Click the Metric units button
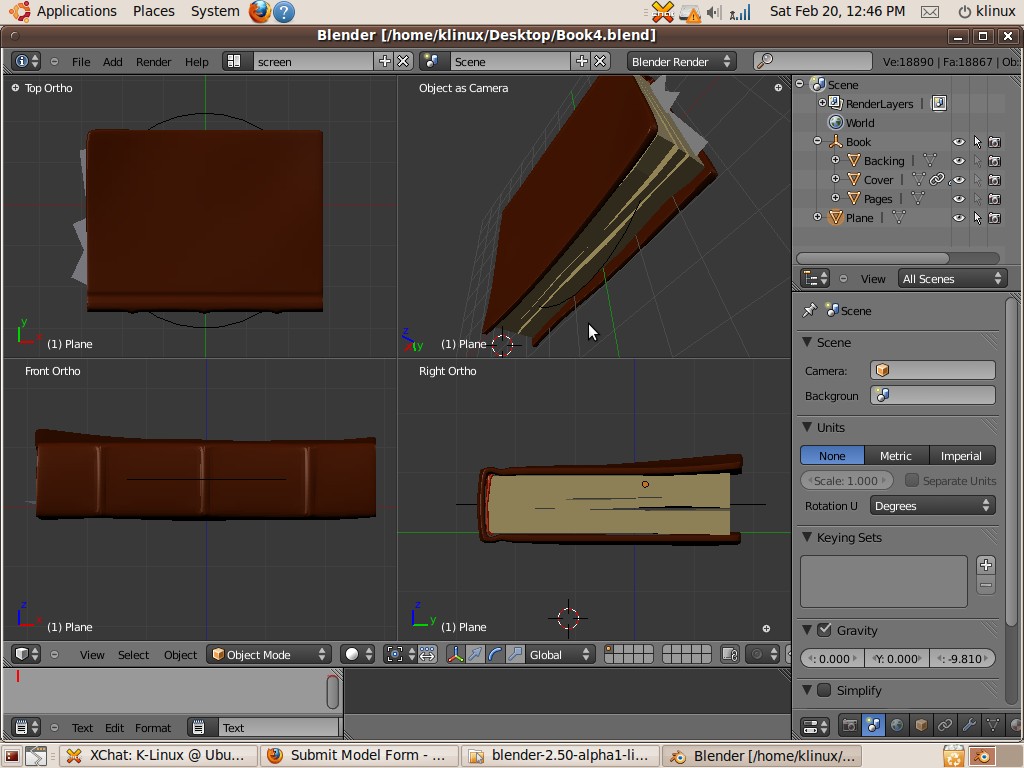The width and height of the screenshot is (1024, 768). point(896,455)
